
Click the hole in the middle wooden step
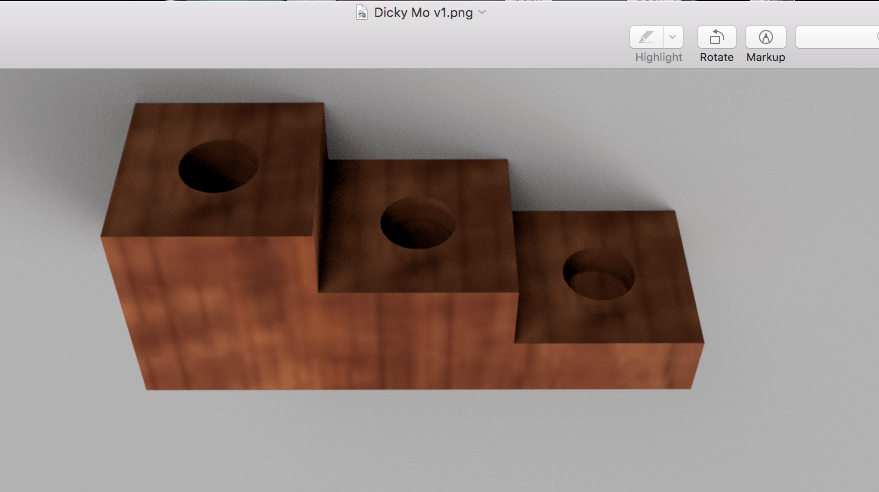coord(417,223)
